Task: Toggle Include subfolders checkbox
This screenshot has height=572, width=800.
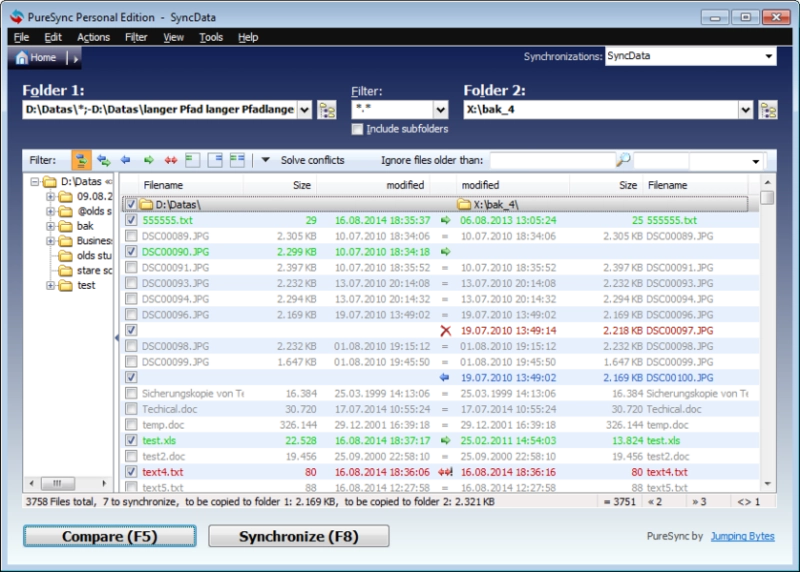Action: pos(357,129)
